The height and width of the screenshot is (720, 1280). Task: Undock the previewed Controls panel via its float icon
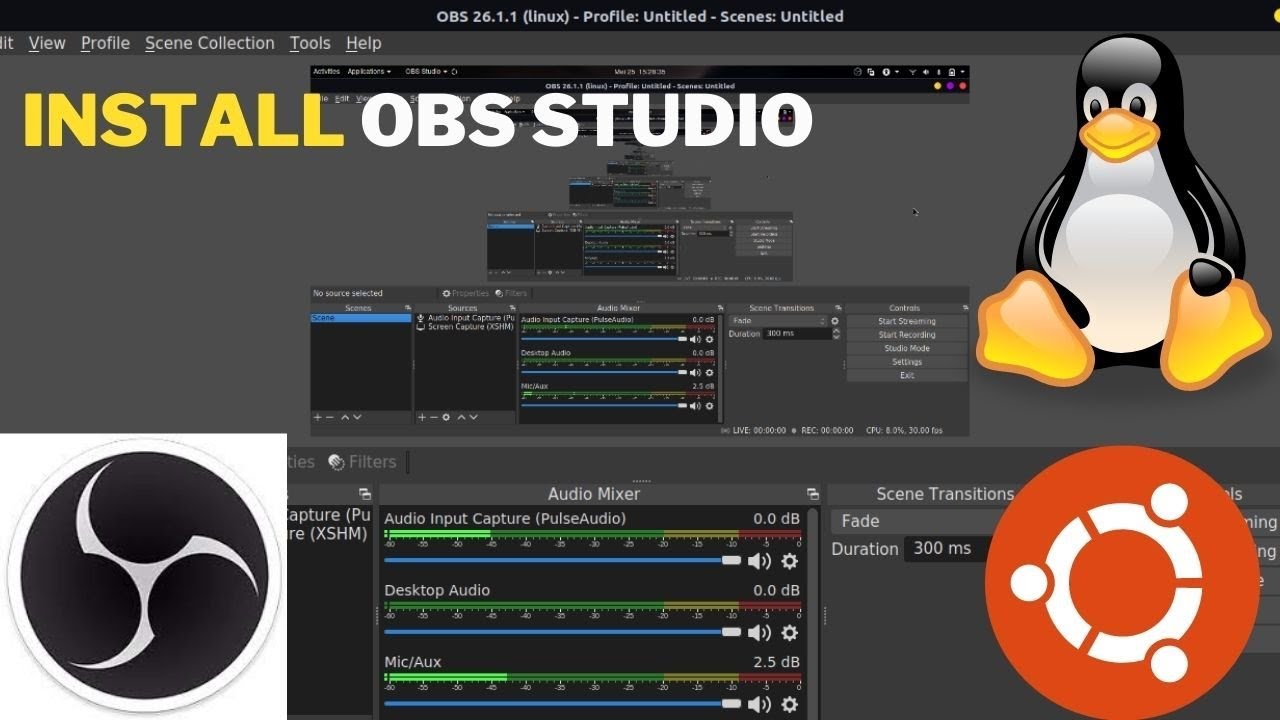(x=965, y=308)
